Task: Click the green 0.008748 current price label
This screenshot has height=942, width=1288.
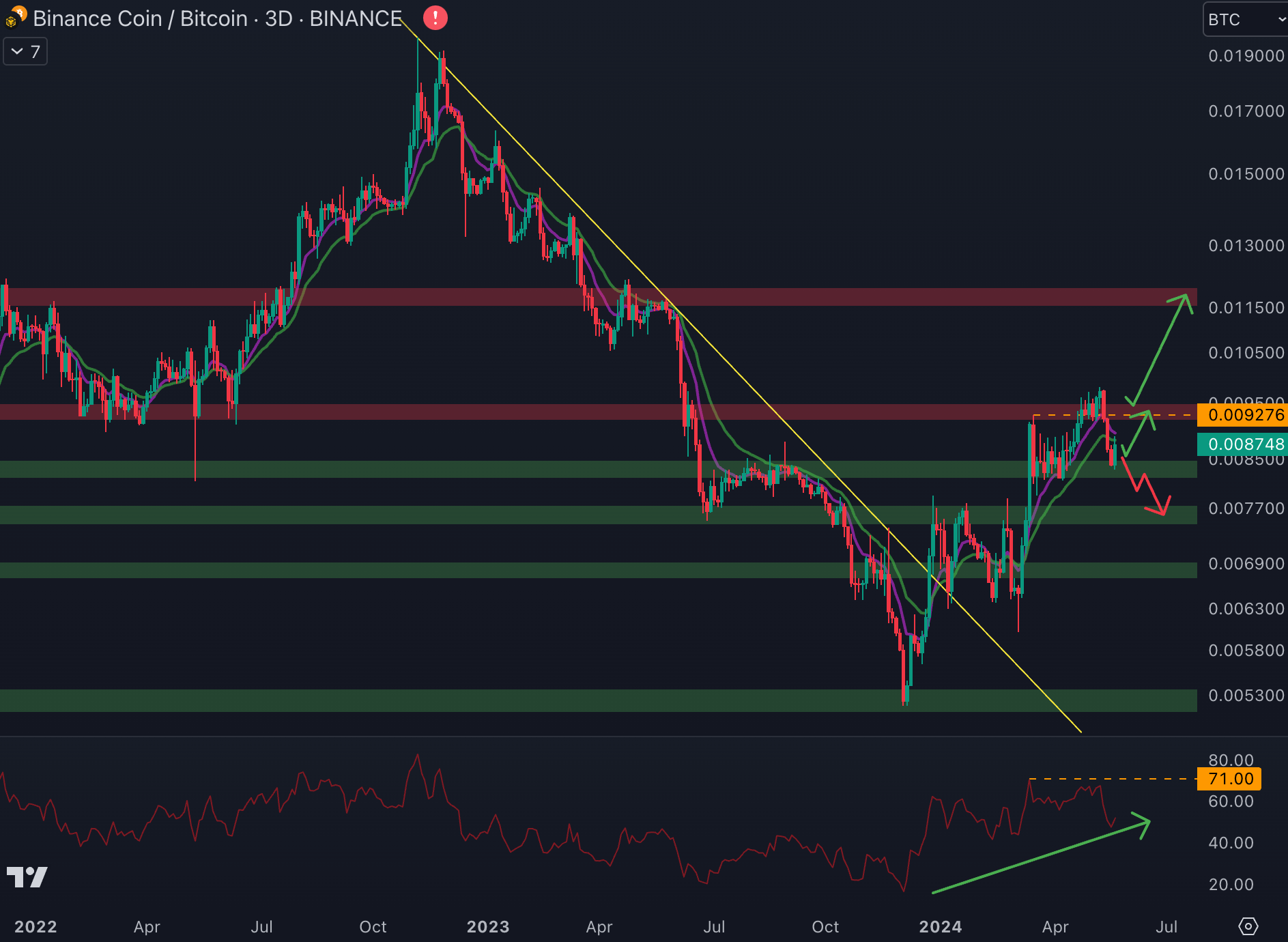Action: [x=1243, y=444]
